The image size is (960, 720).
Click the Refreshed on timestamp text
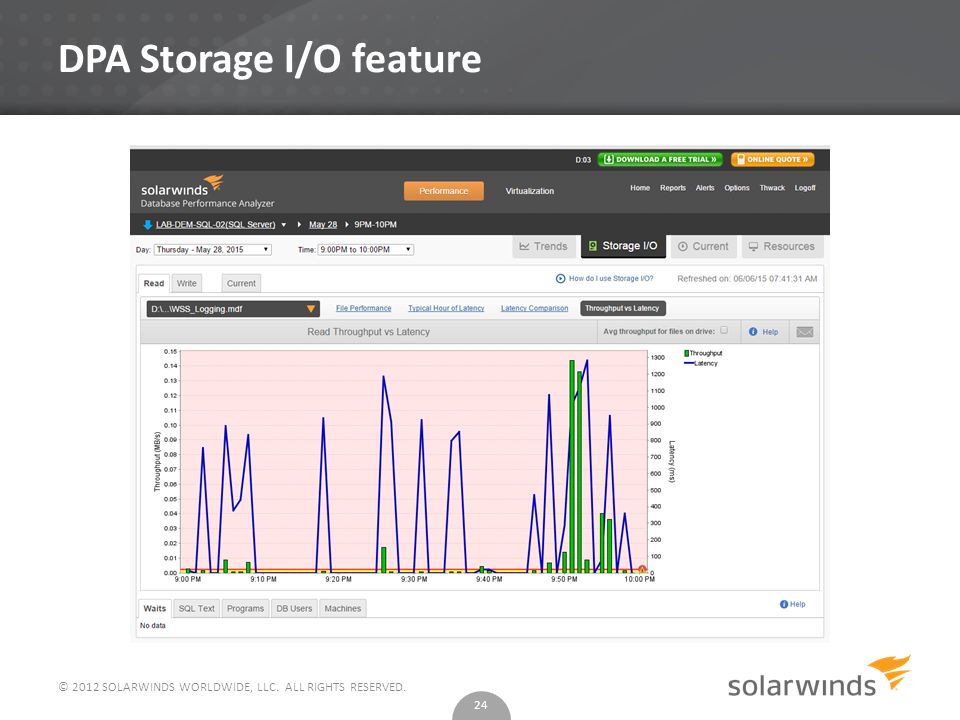coord(747,279)
